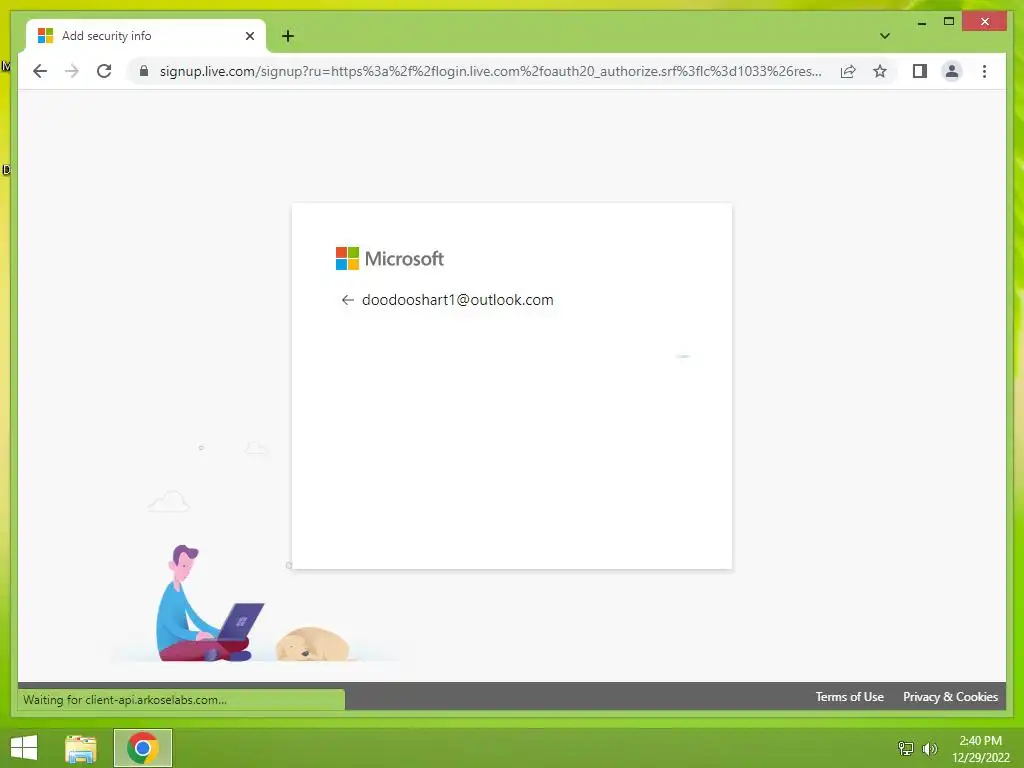1024x768 pixels.
Task: Expand the tab search chevron
Action: (884, 36)
